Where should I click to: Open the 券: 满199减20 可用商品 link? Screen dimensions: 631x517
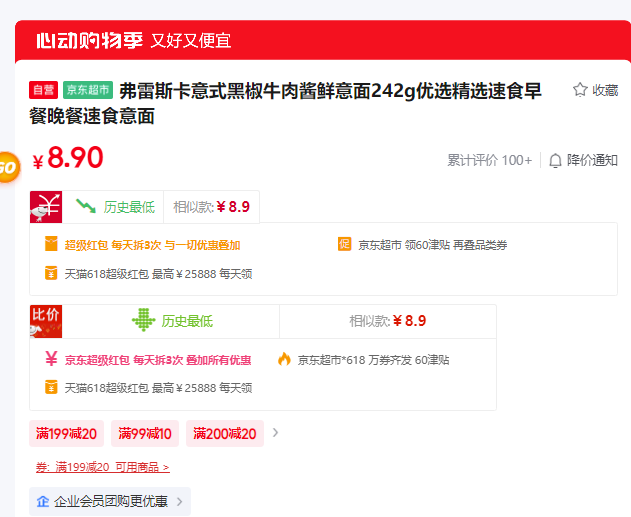click(102, 467)
